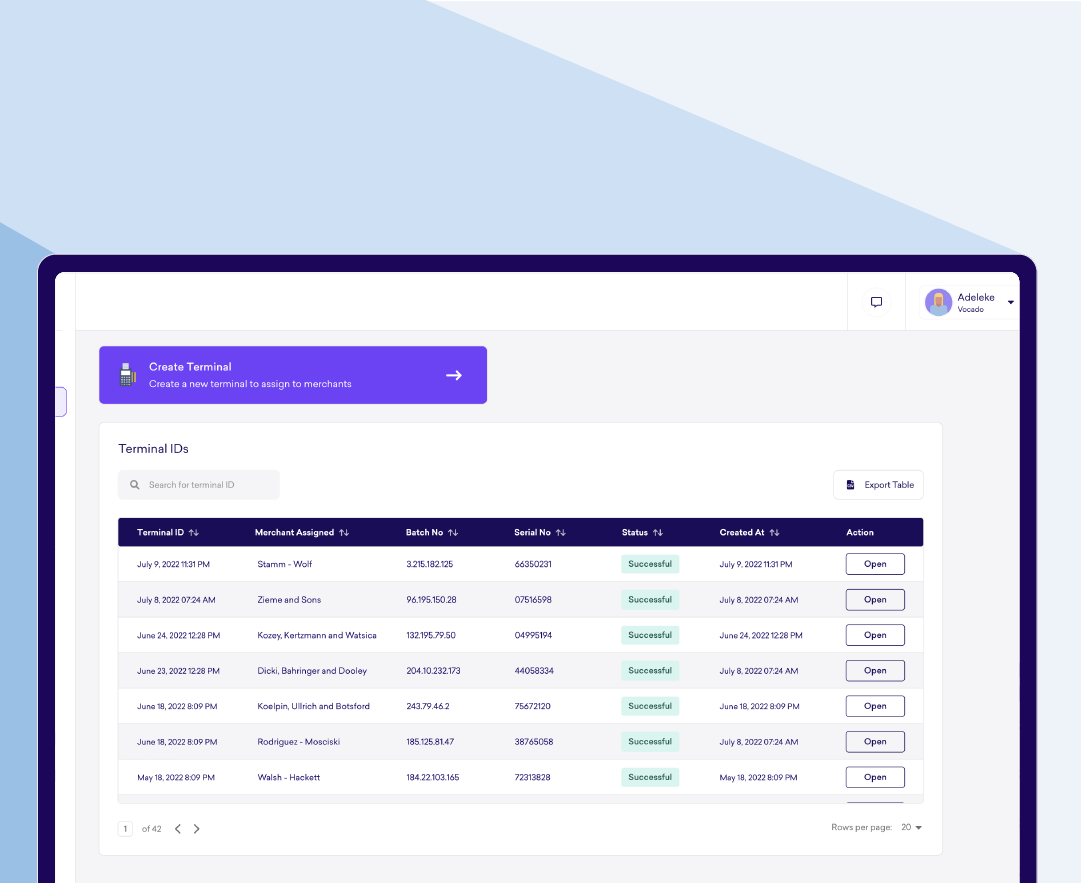Screen dimensions: 1081x883
Task: Sort by Terminal ID column arrows
Action: (x=194, y=532)
